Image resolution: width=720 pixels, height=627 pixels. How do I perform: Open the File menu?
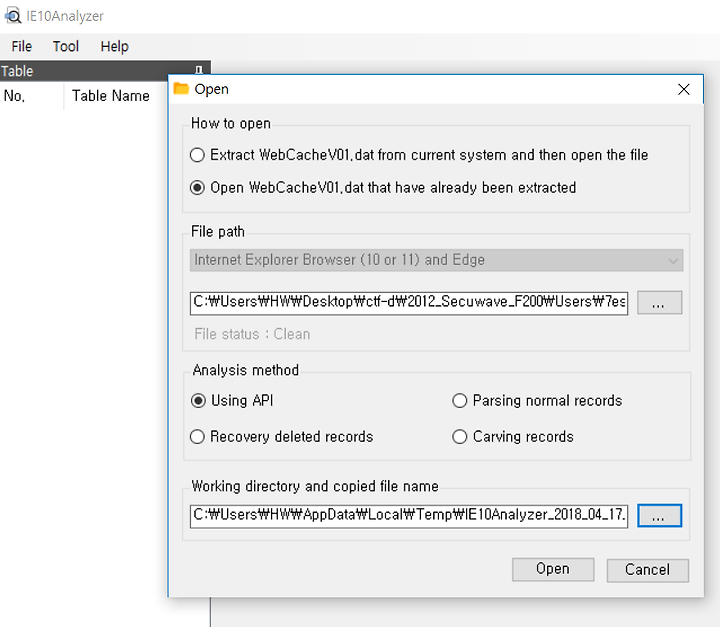(x=22, y=46)
